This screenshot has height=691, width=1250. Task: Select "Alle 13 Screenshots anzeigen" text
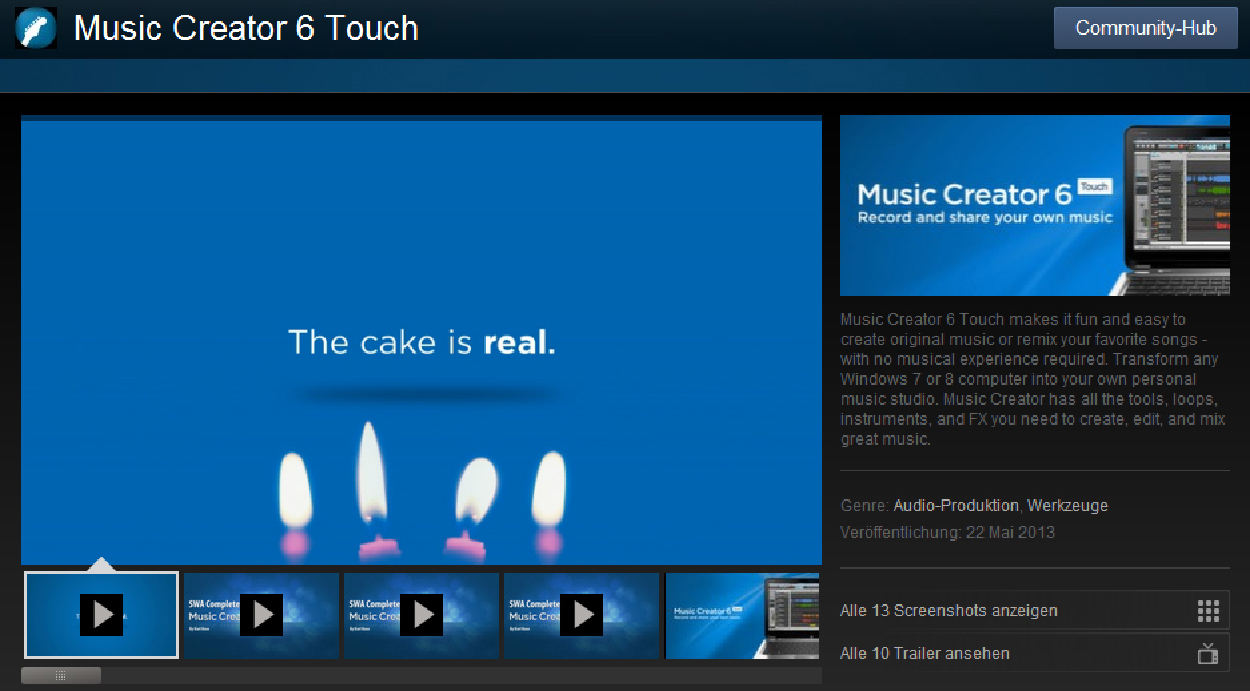click(x=948, y=611)
